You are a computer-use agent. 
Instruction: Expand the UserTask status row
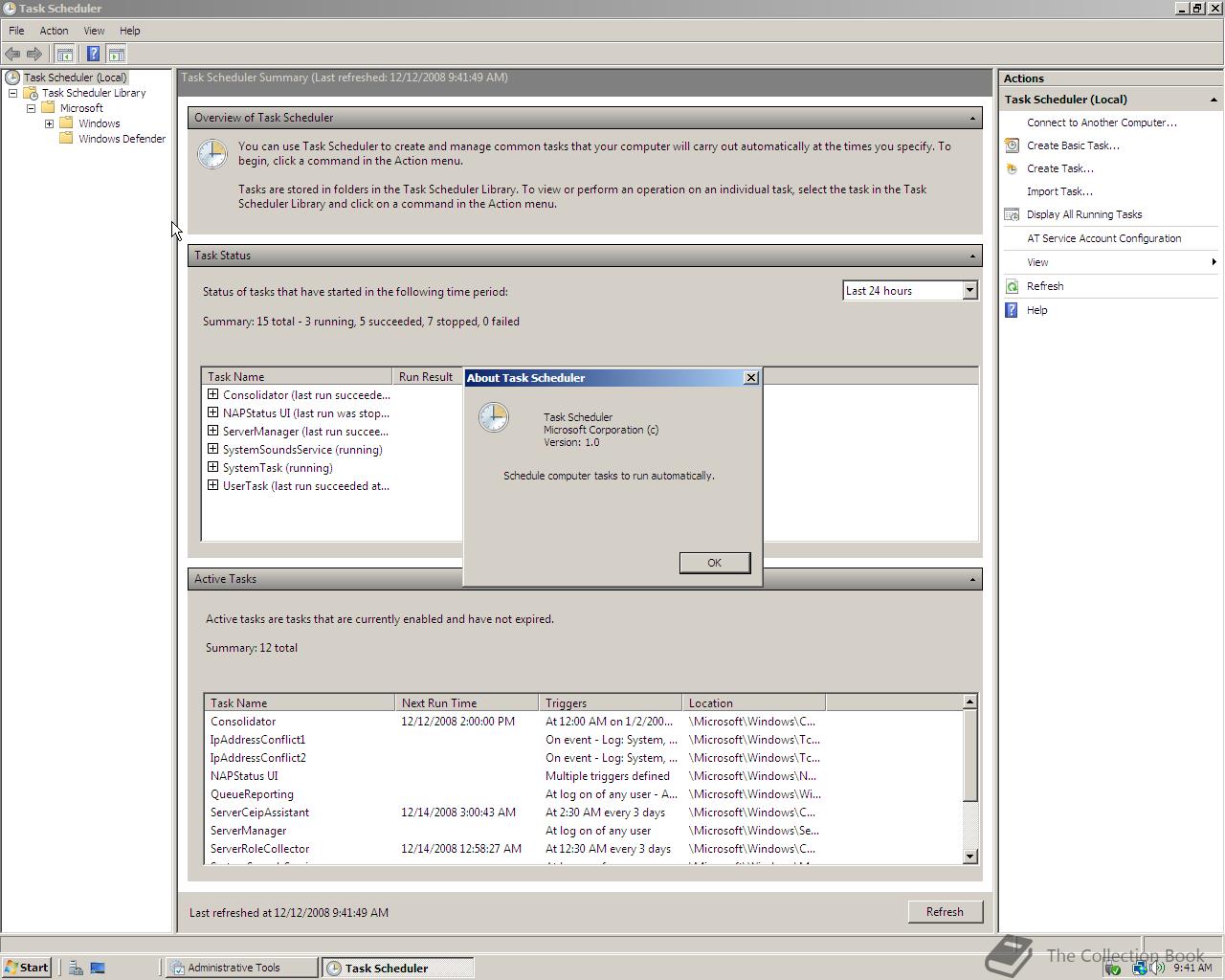(x=212, y=485)
